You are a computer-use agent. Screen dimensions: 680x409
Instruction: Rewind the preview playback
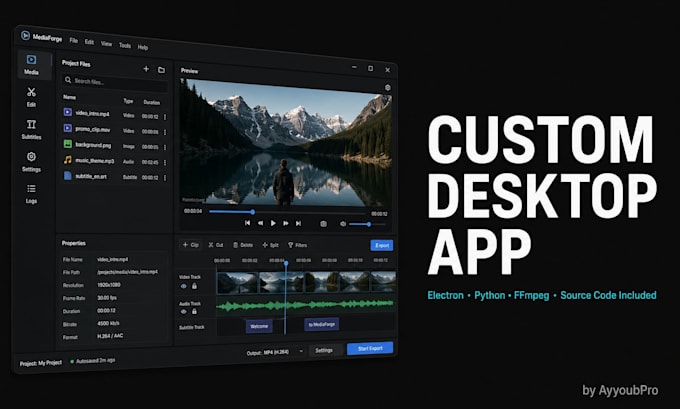pyautogui.click(x=260, y=223)
